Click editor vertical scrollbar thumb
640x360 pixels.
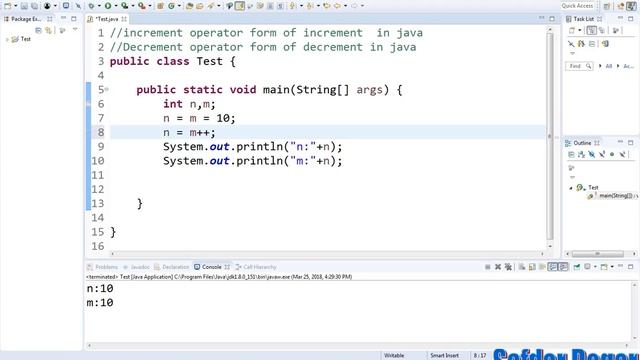550,137
